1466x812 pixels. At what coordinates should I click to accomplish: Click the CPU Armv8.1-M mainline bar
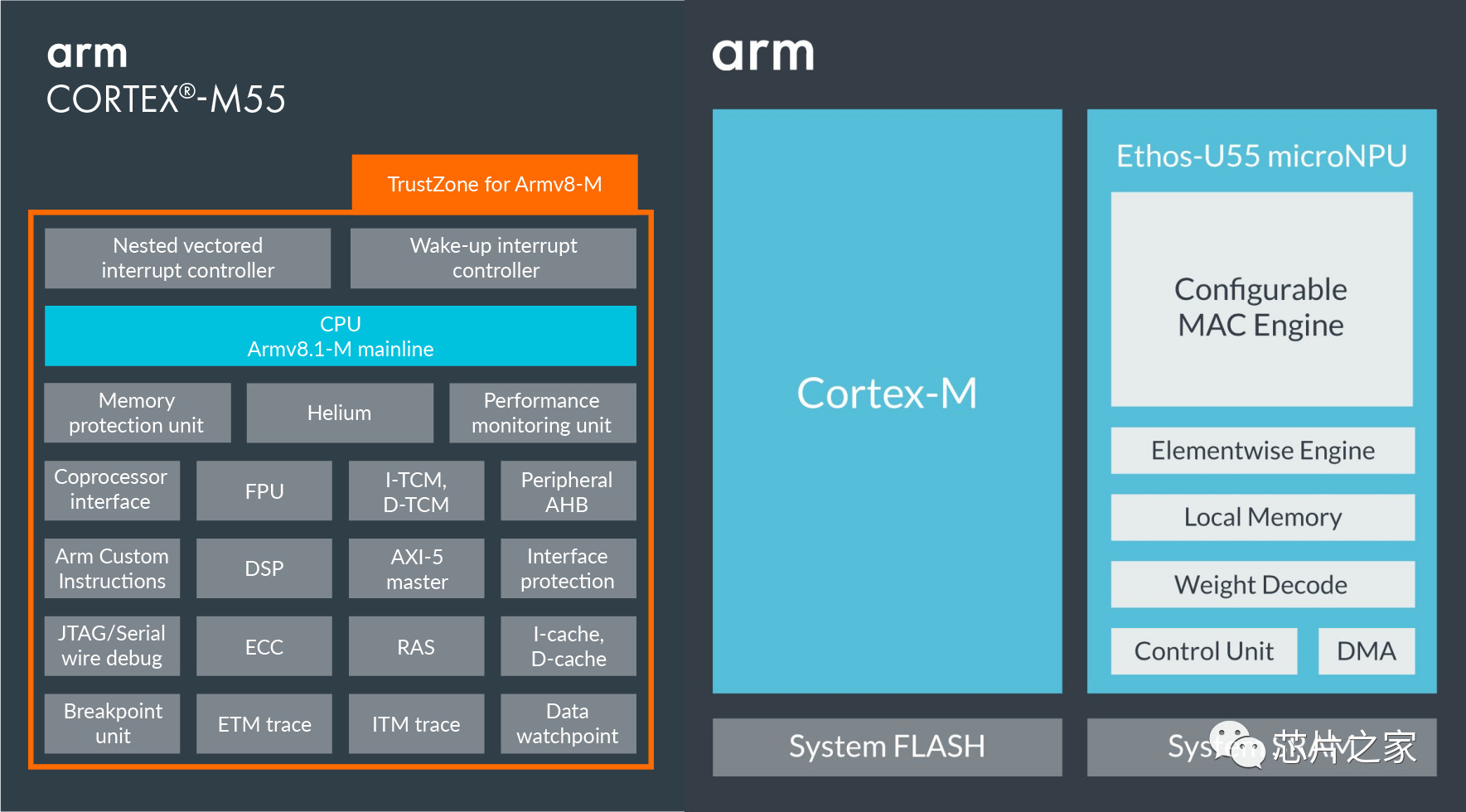pyautogui.click(x=341, y=336)
